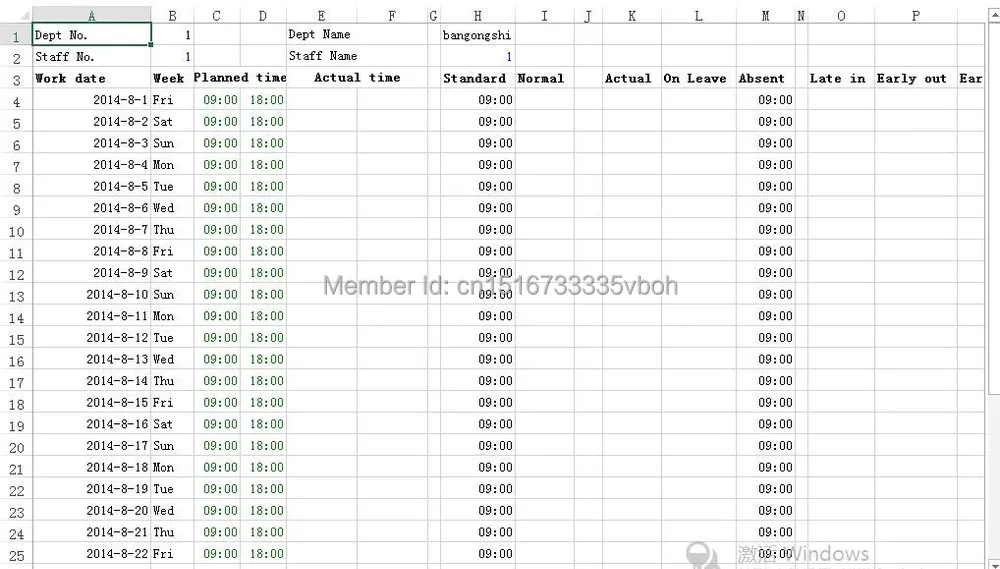Click the Absent column header cell
Image resolution: width=1000 pixels, height=569 pixels.
pos(765,78)
